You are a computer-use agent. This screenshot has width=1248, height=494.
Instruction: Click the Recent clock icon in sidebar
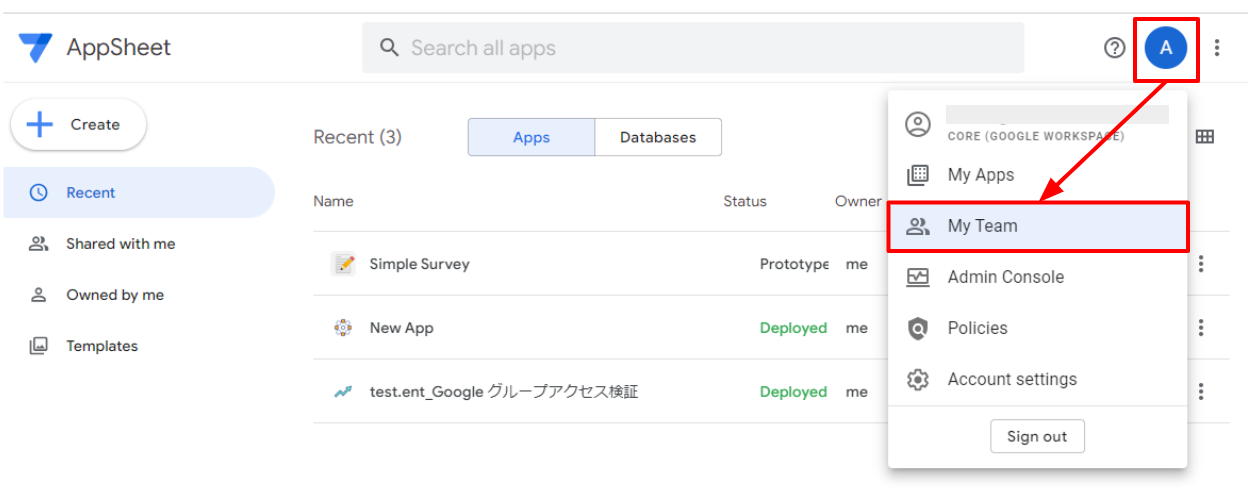click(x=39, y=193)
